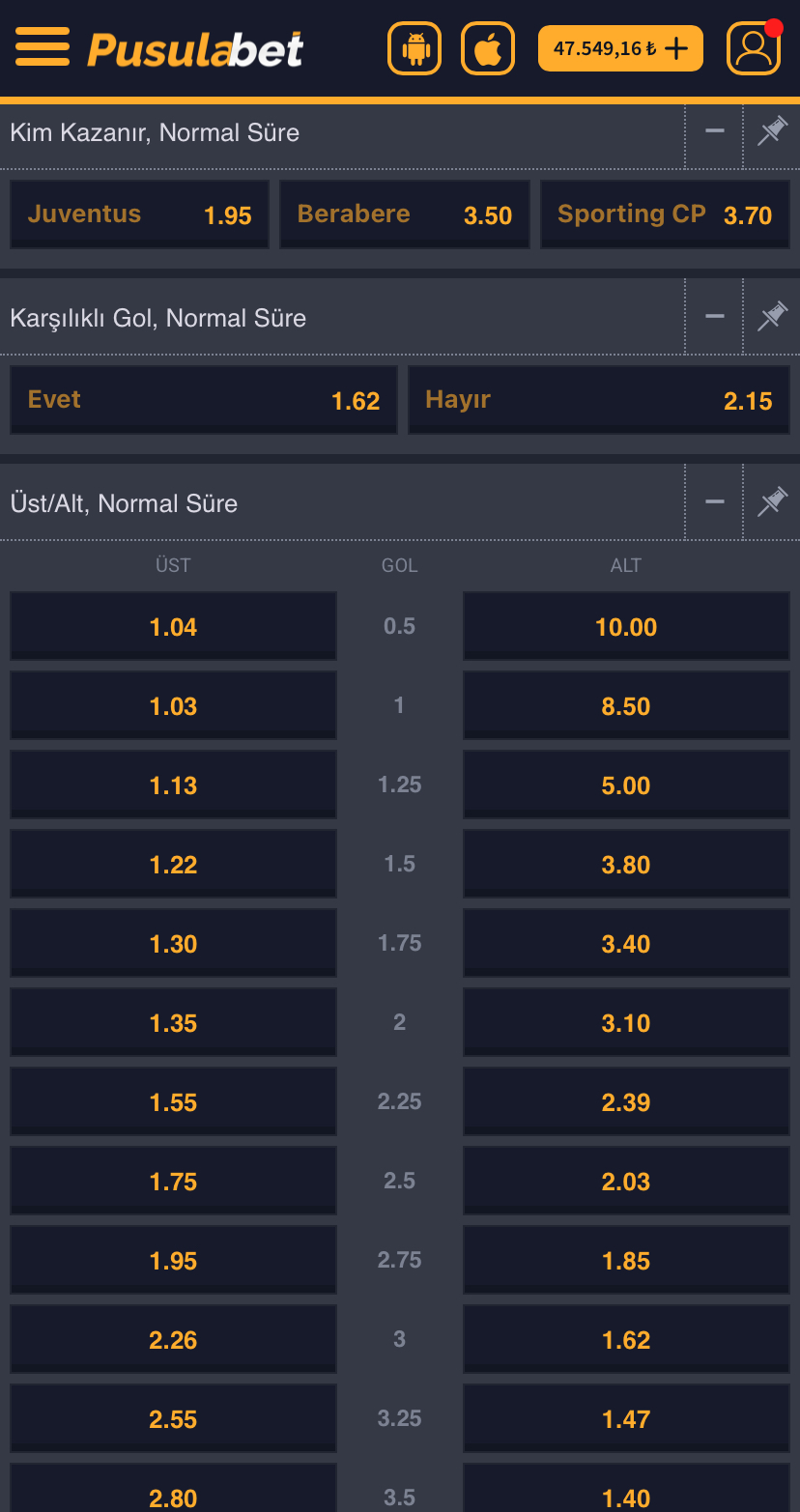Pin the Kim Kazanır market
This screenshot has width=800, height=1512.
[x=771, y=131]
